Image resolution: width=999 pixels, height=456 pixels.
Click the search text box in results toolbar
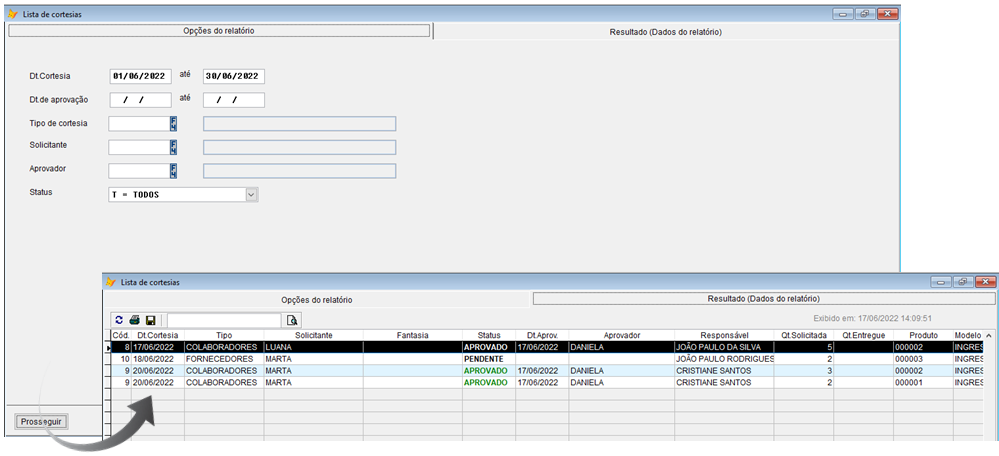(x=223, y=320)
